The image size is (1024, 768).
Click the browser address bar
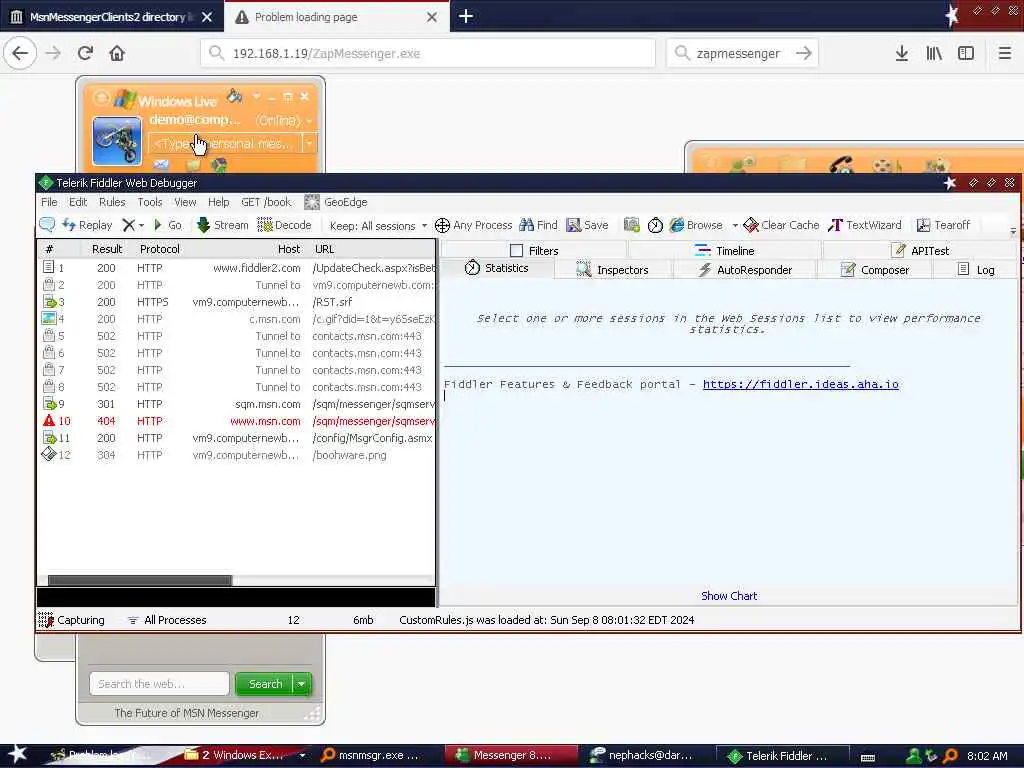[x=428, y=53]
